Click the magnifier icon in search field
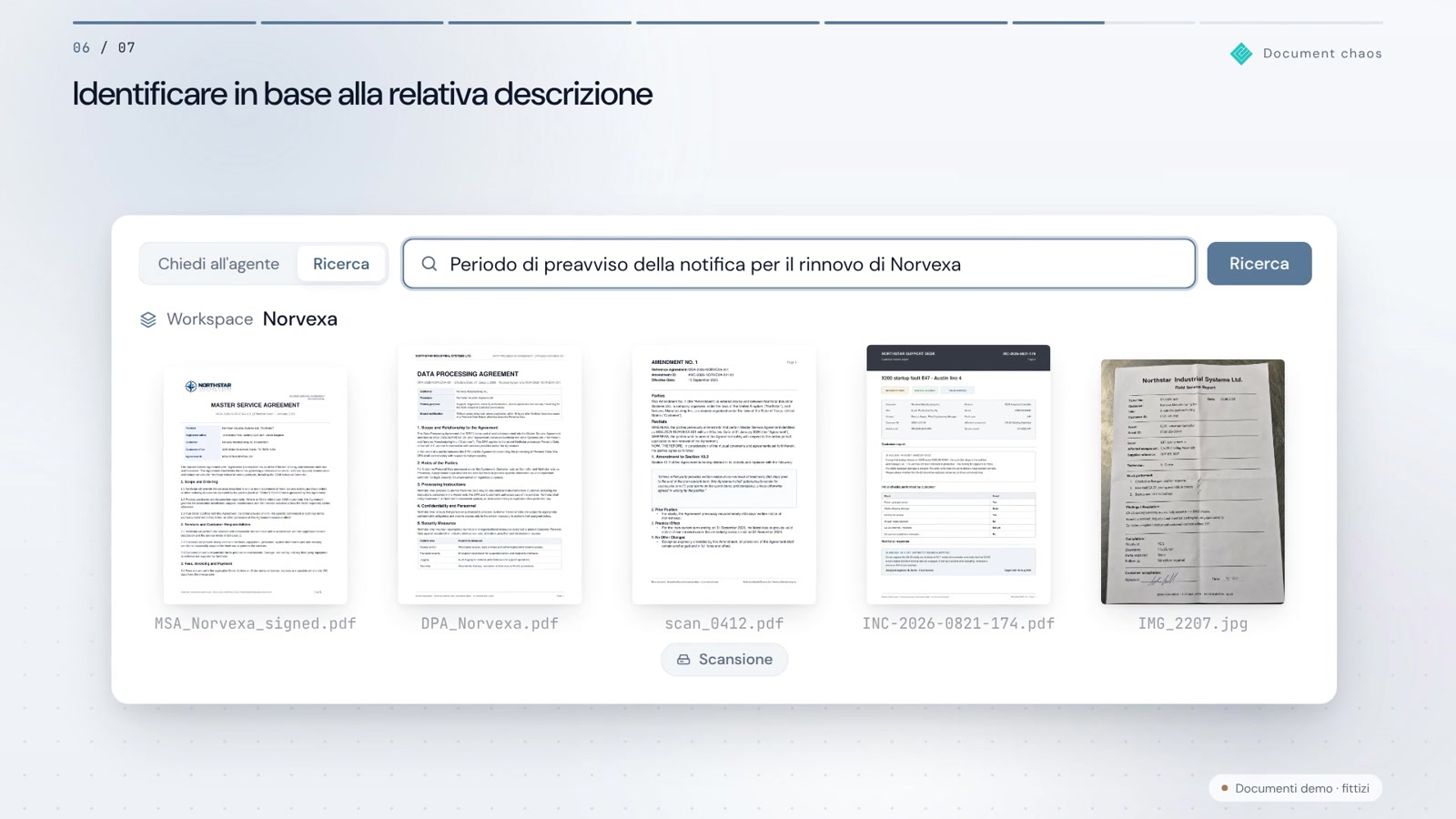The width and height of the screenshot is (1456, 819). coord(430,264)
